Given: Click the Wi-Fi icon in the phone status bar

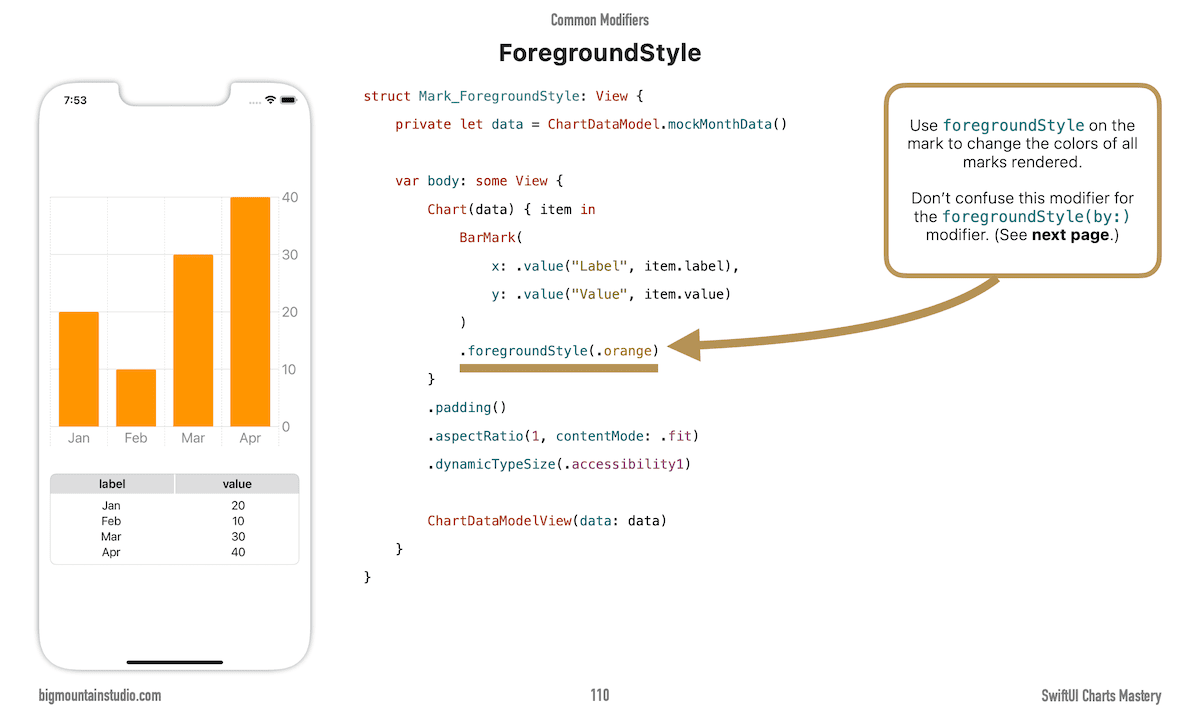Looking at the screenshot, I should (x=269, y=100).
